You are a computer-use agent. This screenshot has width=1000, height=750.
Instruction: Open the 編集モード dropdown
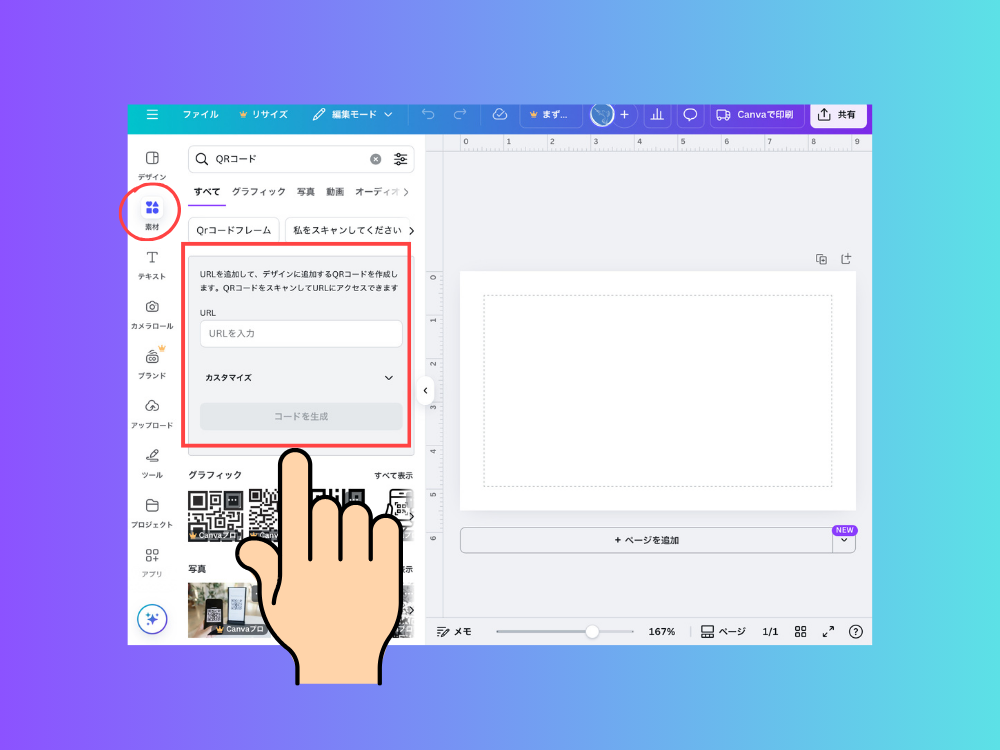(353, 115)
